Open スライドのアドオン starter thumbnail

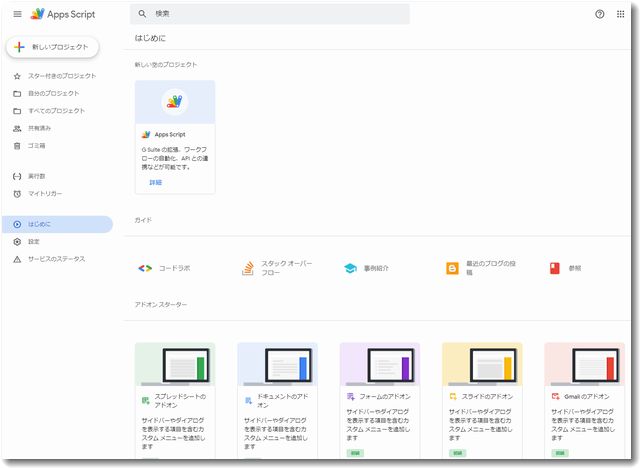click(482, 364)
